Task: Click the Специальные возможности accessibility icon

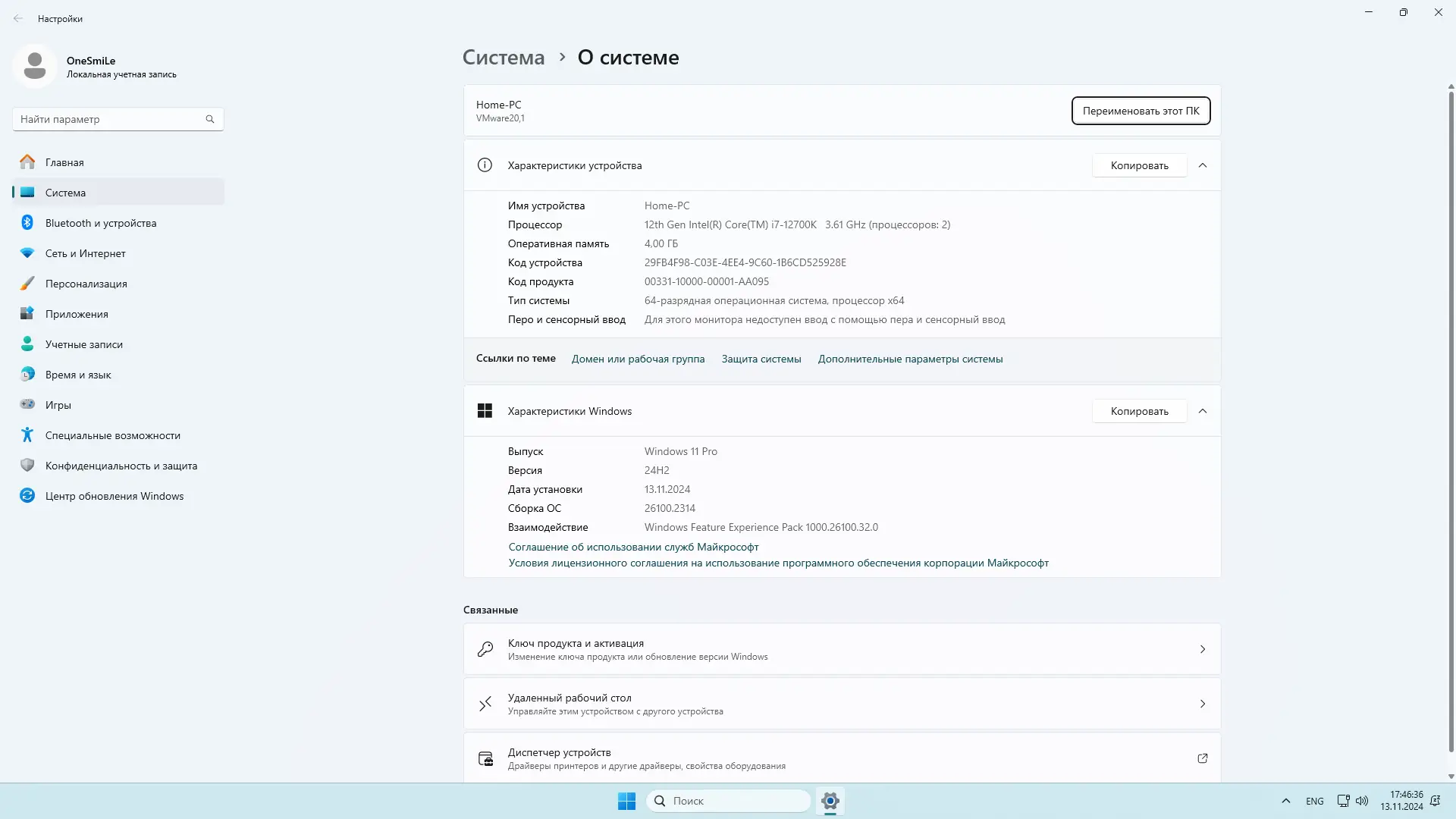Action: pyautogui.click(x=27, y=435)
